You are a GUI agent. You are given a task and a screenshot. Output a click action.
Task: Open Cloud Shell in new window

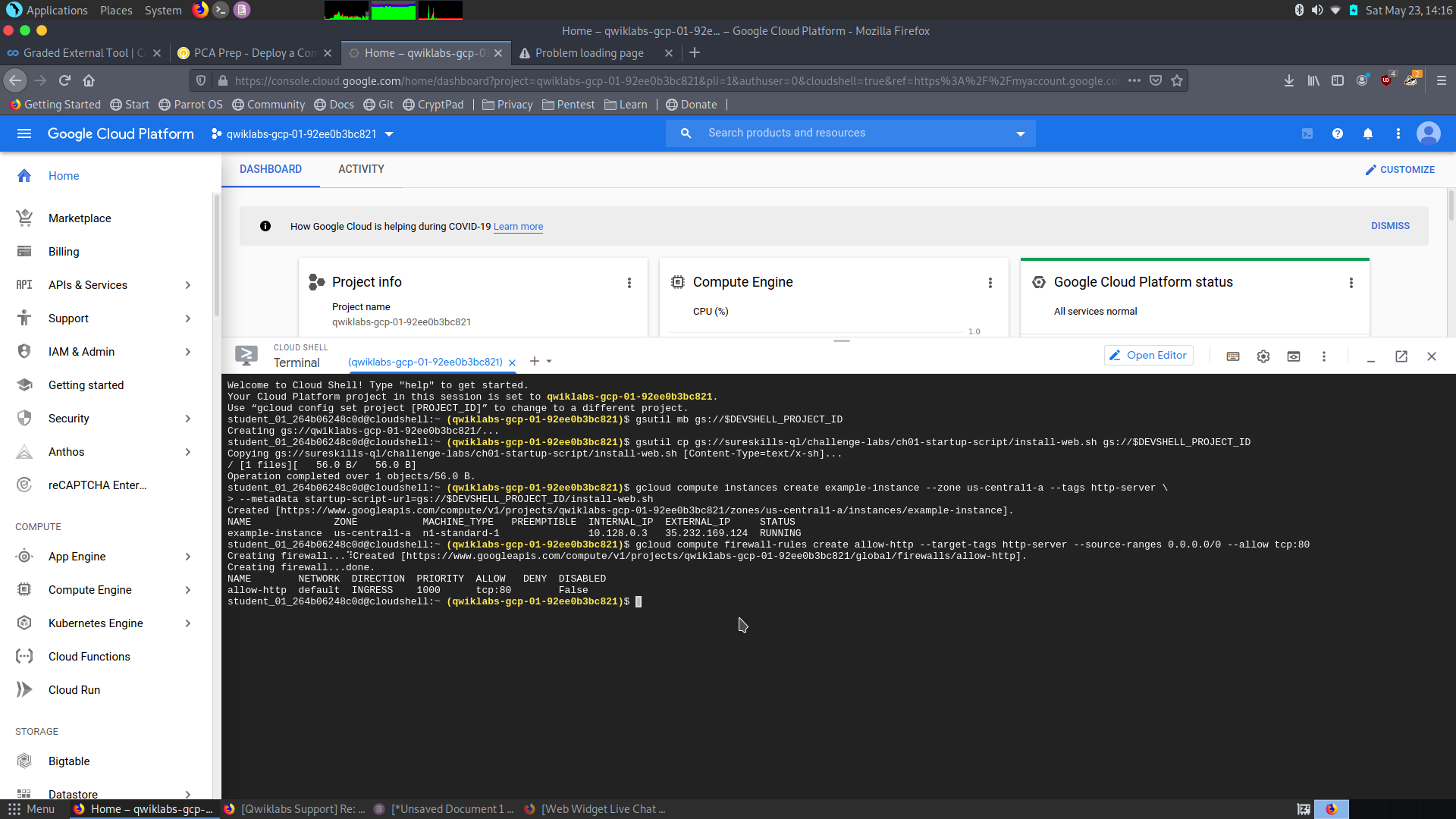[1401, 356]
